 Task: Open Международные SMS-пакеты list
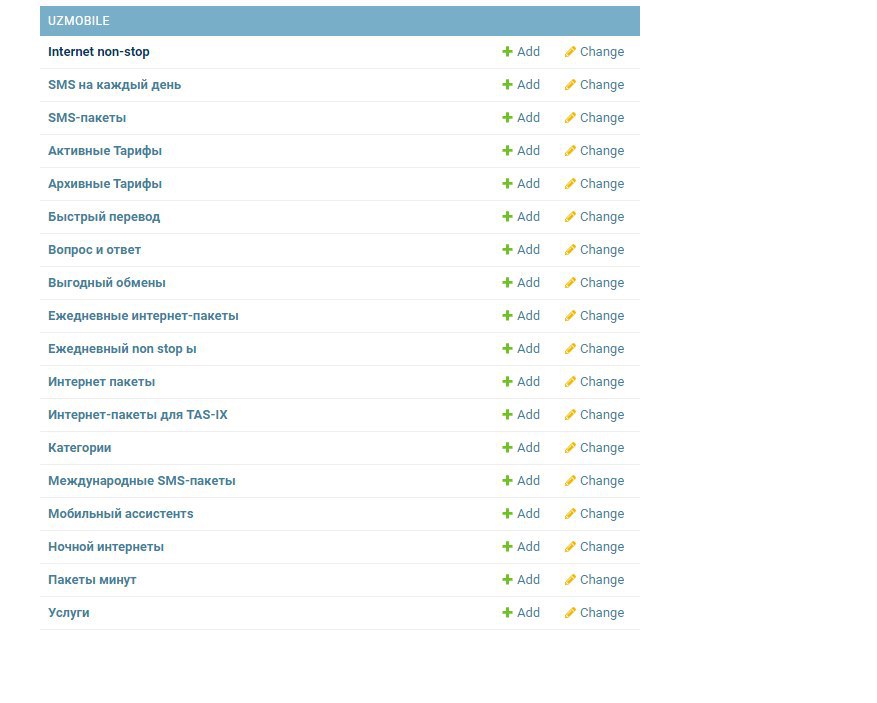(142, 480)
